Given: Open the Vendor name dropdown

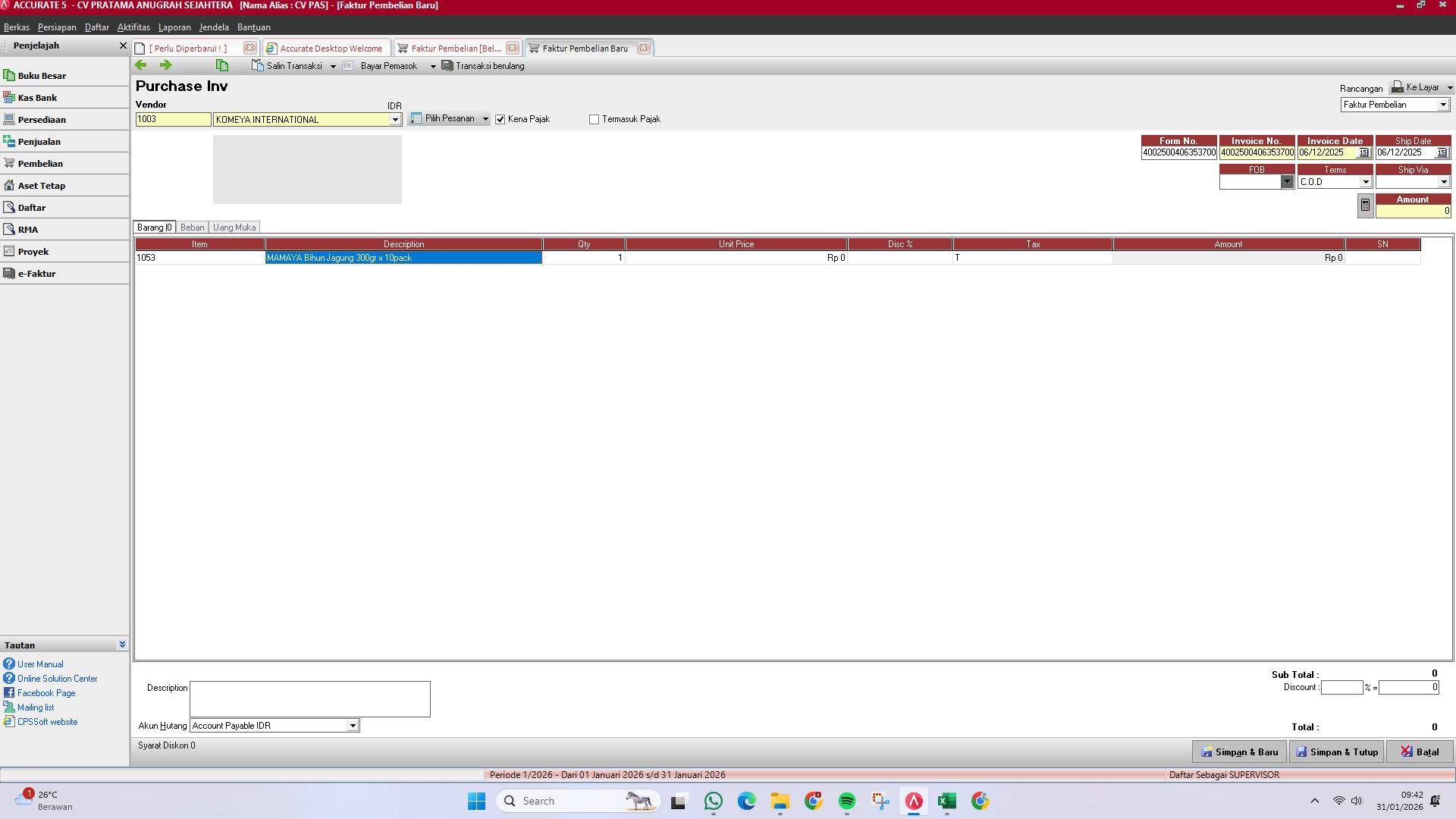Looking at the screenshot, I should click(395, 119).
